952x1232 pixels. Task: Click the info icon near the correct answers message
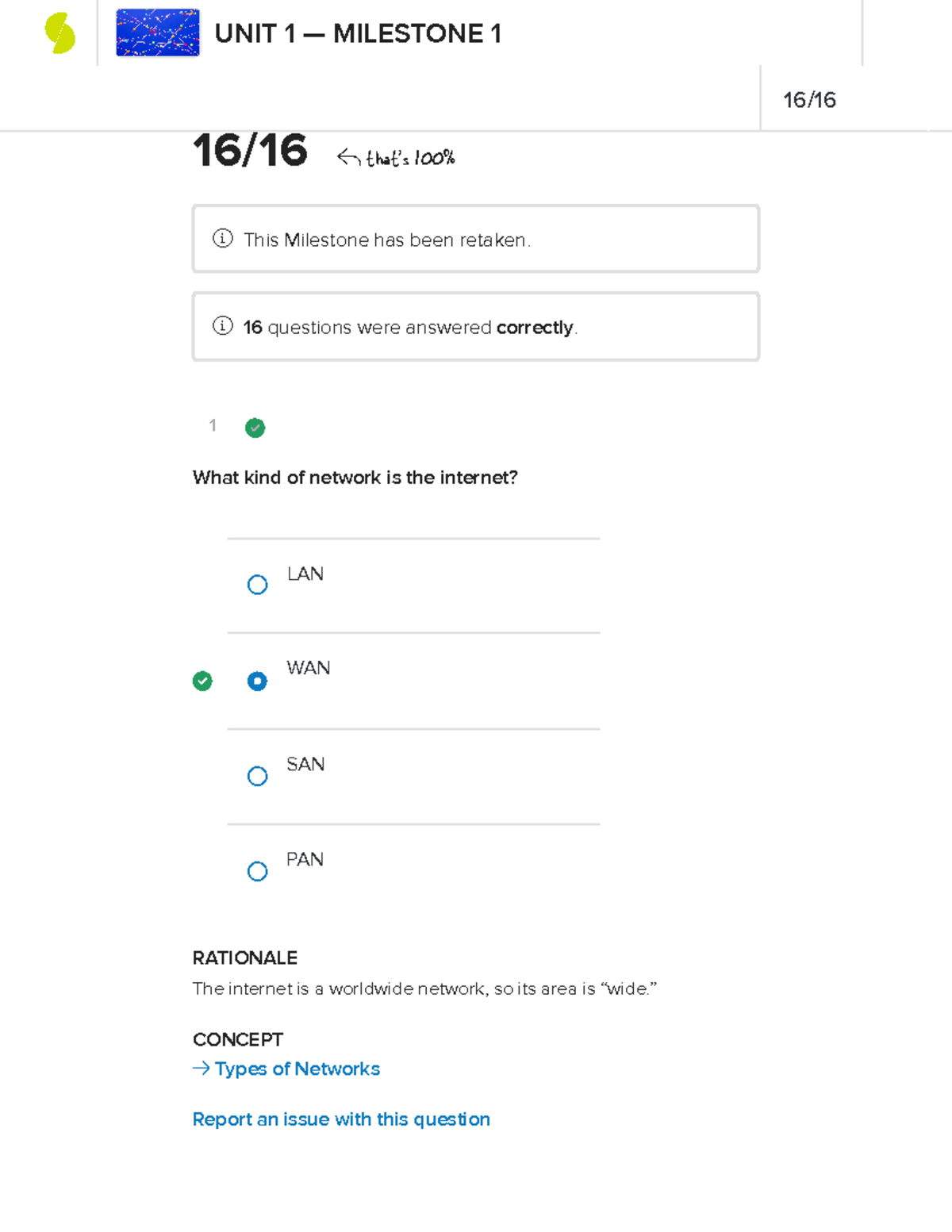point(223,326)
